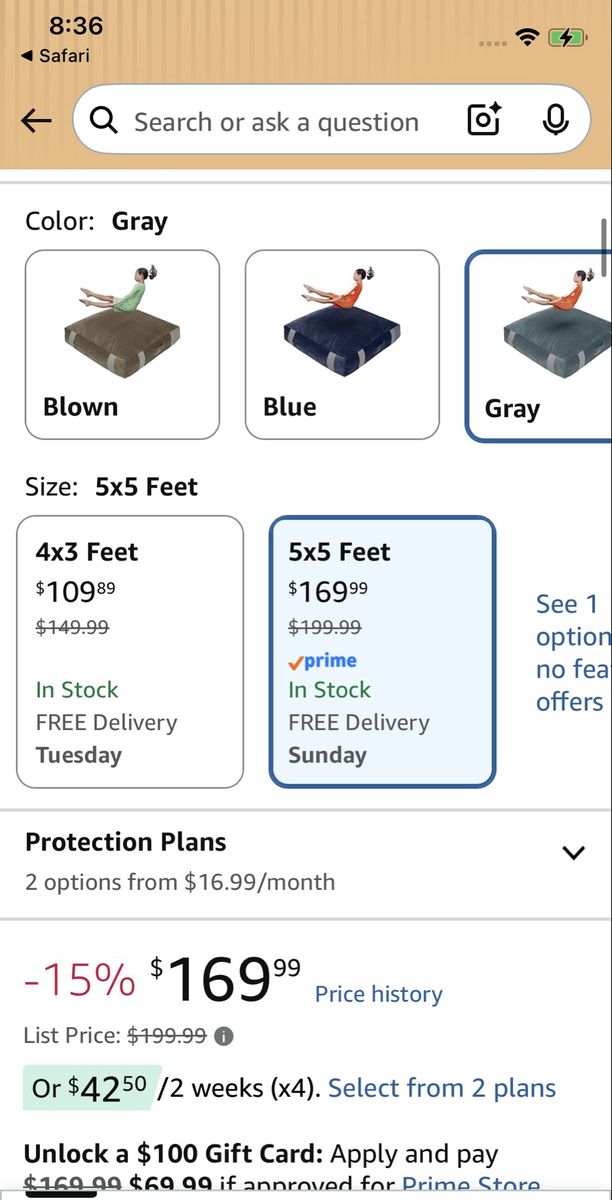Choose the 5x5 Feet size

383,652
